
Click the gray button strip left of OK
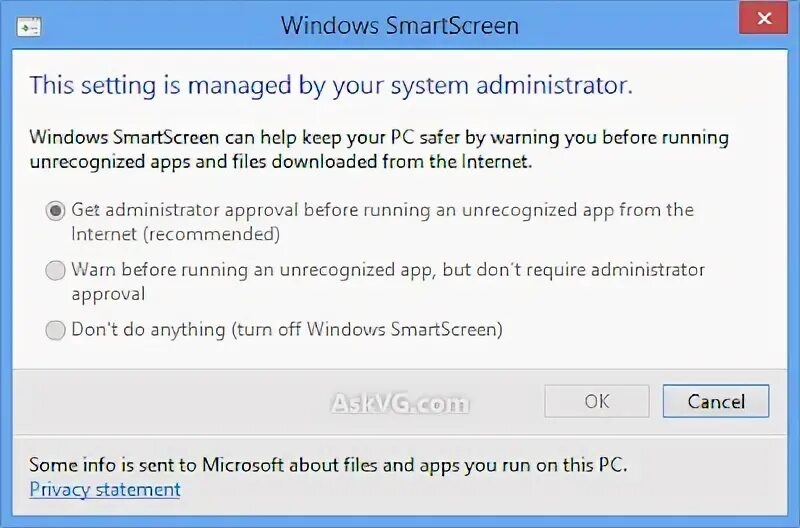(x=200, y=401)
